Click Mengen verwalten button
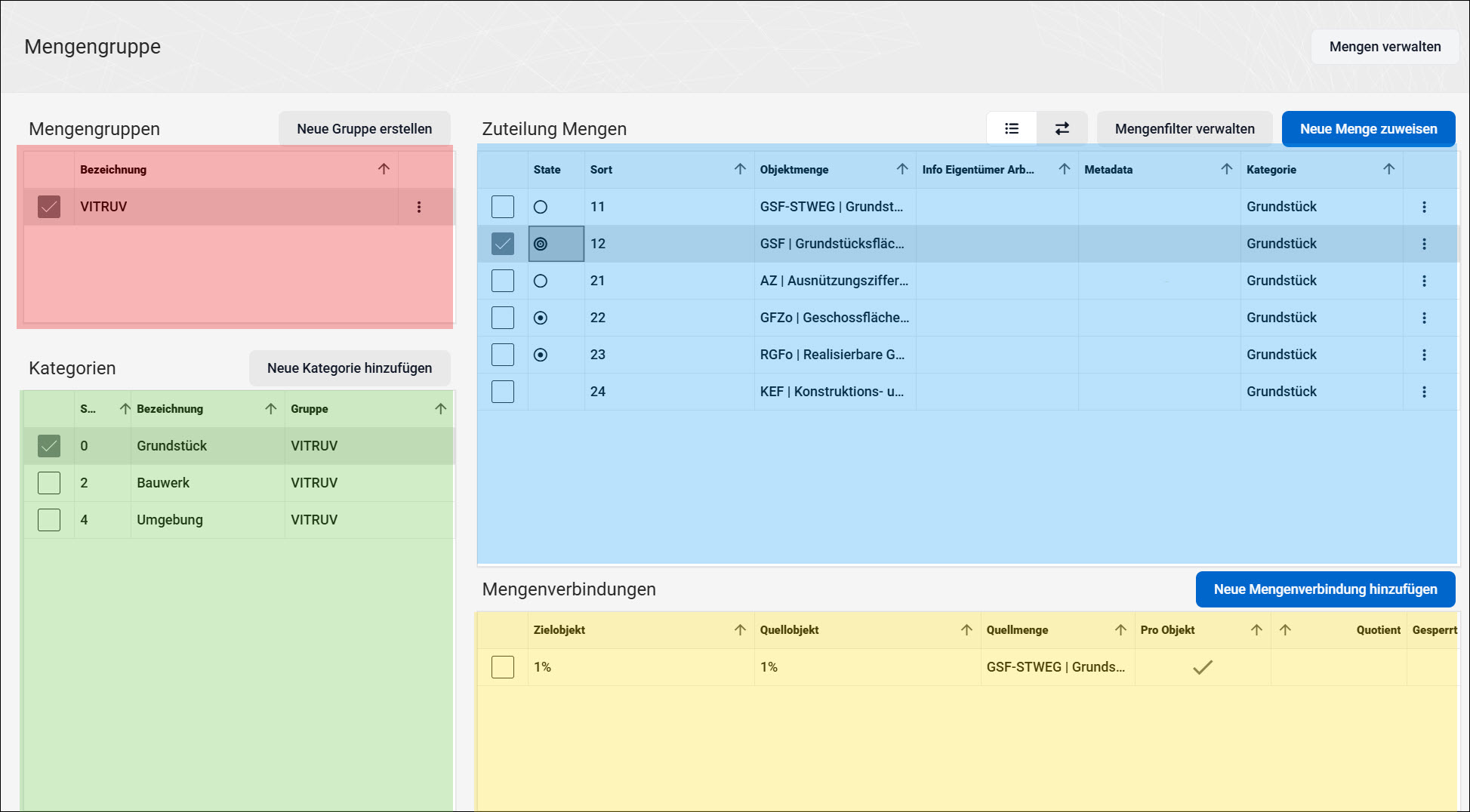 (x=1385, y=47)
